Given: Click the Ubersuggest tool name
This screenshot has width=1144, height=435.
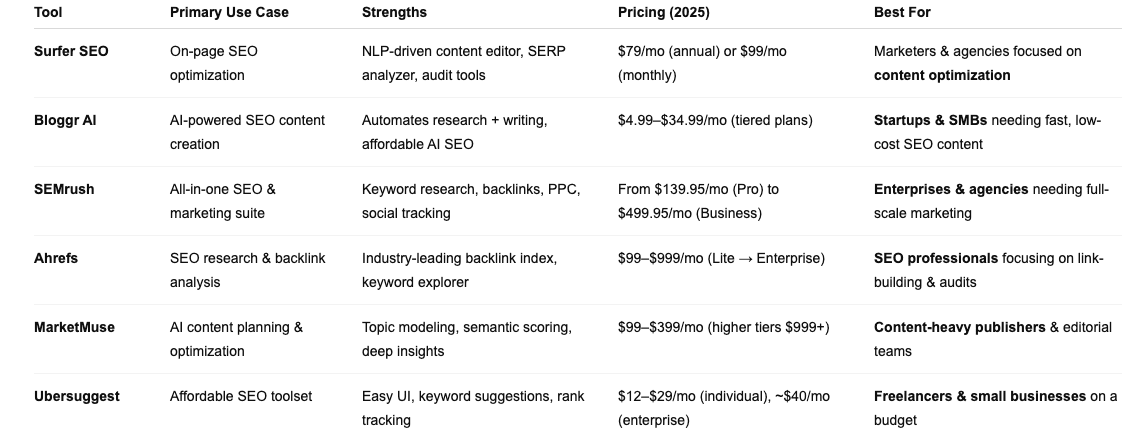Looking at the screenshot, I should (76, 396).
